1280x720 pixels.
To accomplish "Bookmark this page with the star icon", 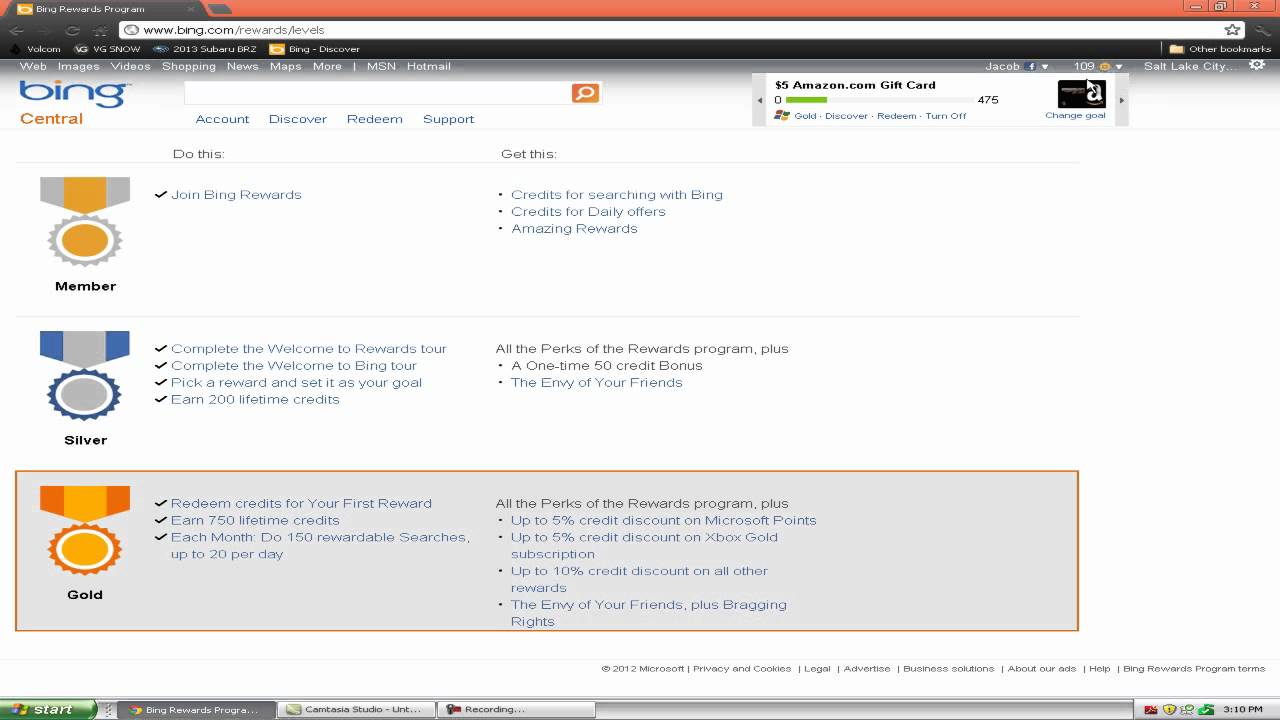I will pyautogui.click(x=1233, y=30).
